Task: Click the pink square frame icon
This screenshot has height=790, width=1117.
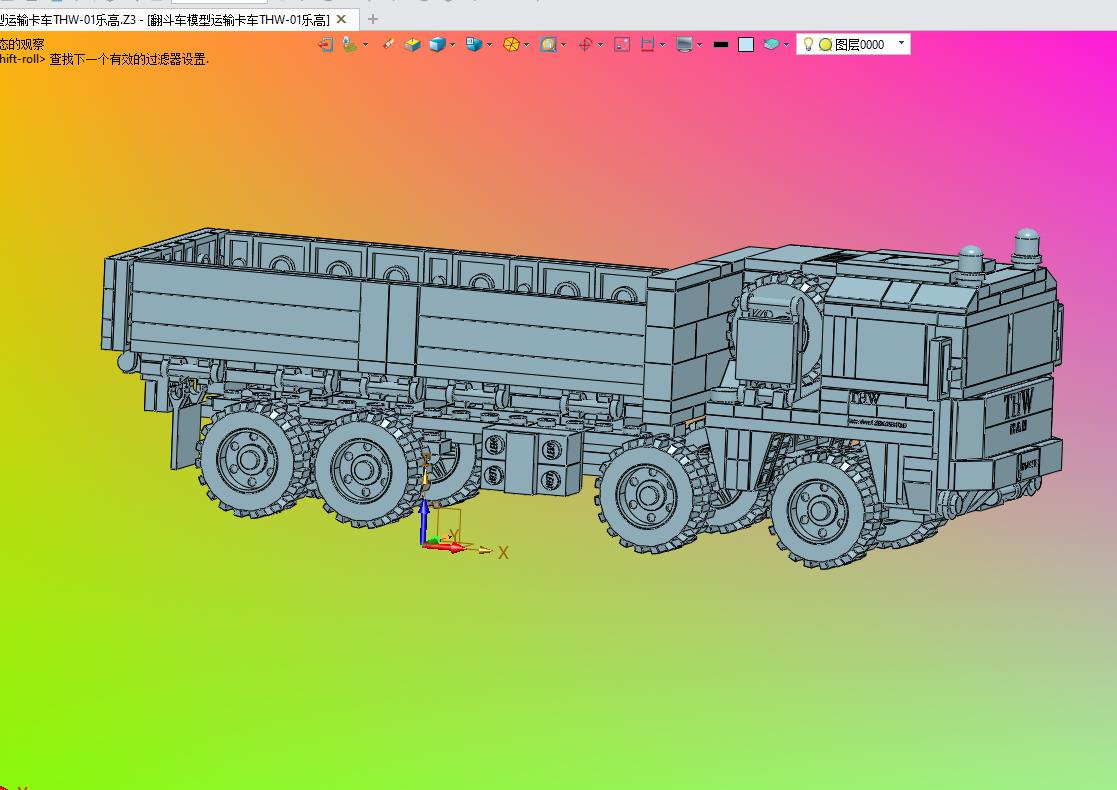Action: 622,45
